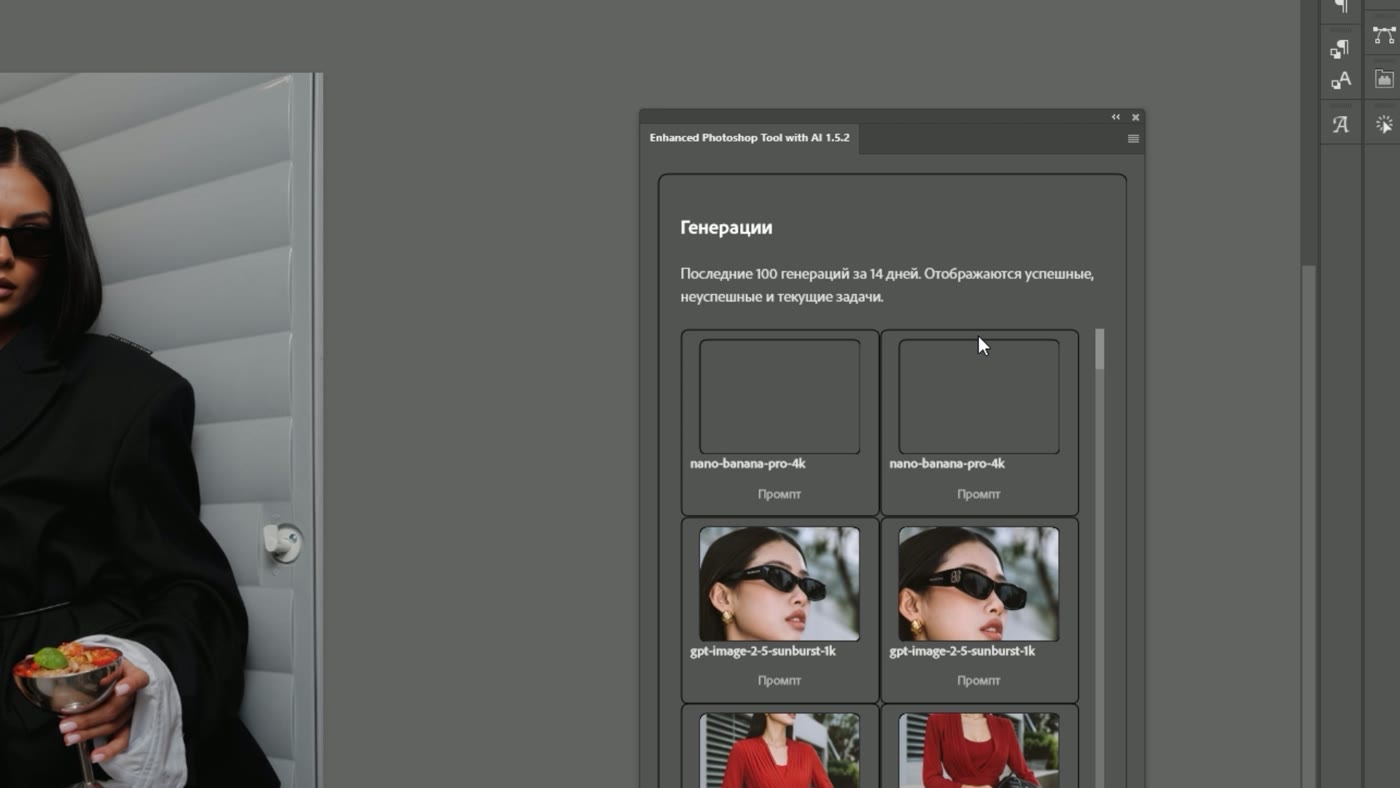Open the left nano-banana-pro-4k empty thumbnail

pyautogui.click(x=779, y=396)
